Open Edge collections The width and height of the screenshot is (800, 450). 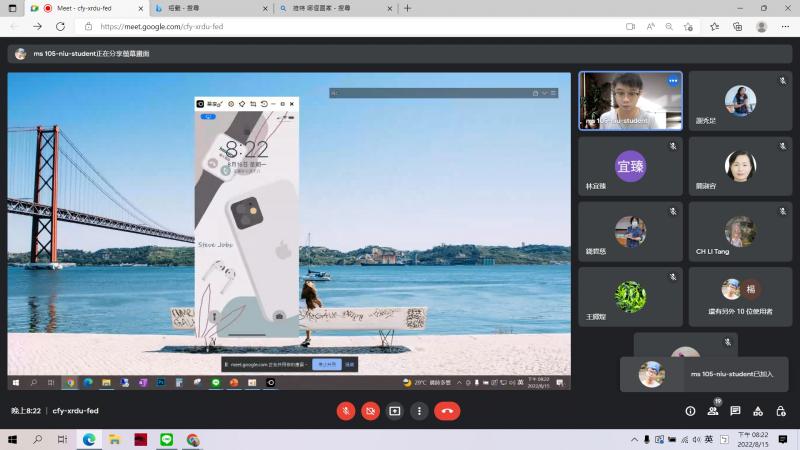click(x=737, y=27)
